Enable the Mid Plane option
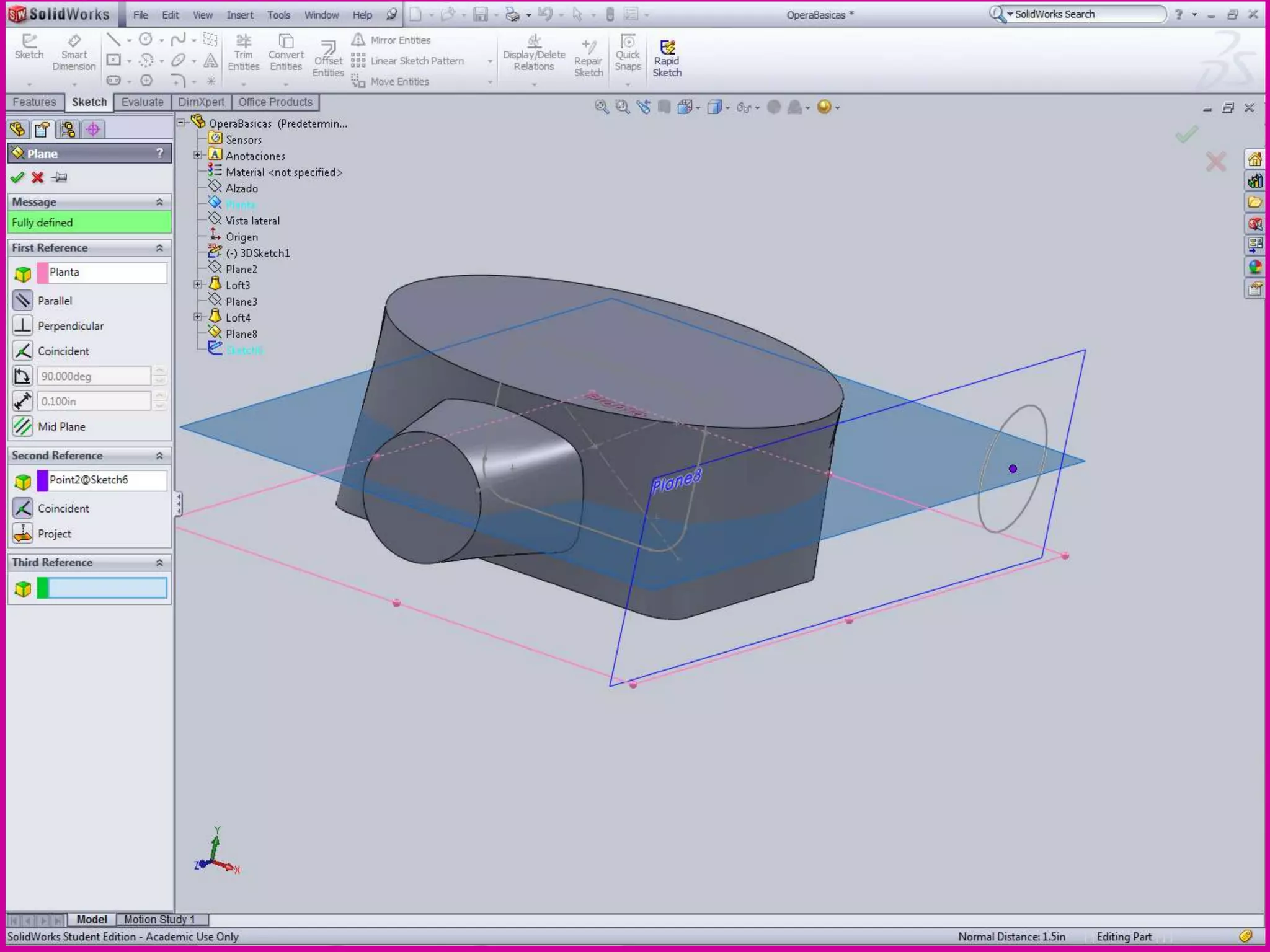The width and height of the screenshot is (1270, 952). pos(23,426)
